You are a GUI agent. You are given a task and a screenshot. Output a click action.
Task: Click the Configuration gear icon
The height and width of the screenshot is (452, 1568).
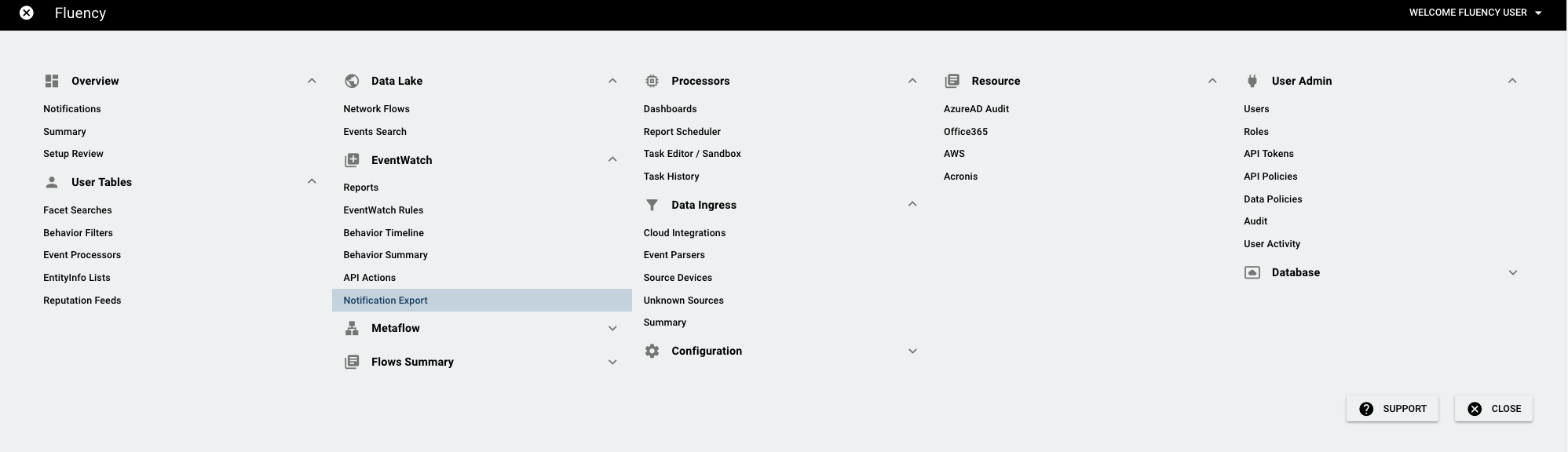click(x=652, y=351)
